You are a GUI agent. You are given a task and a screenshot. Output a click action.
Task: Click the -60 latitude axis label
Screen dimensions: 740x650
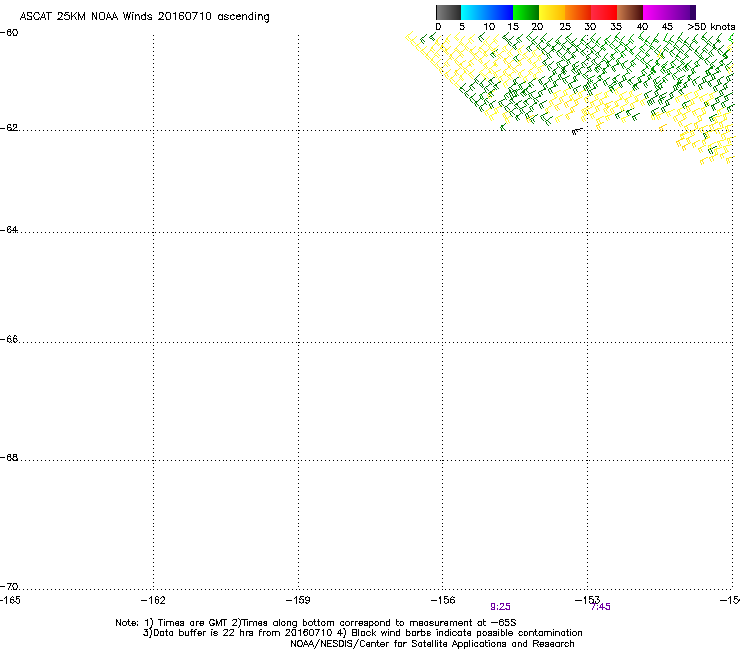coord(9,33)
